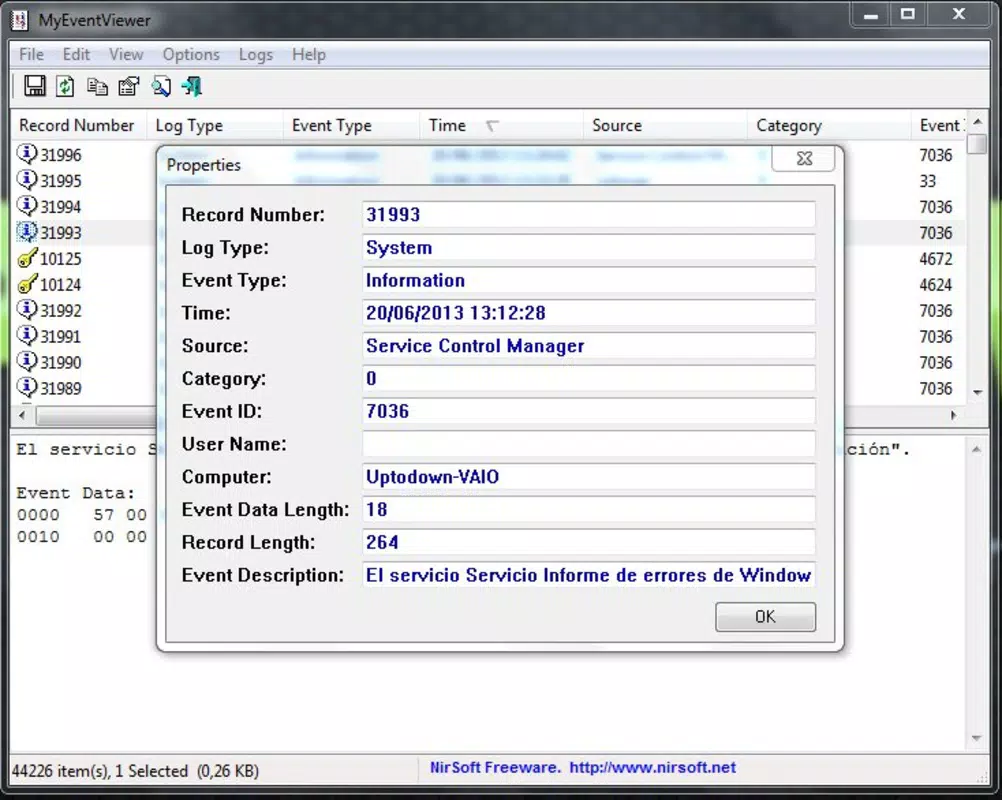The height and width of the screenshot is (800, 1002).
Task: Open the Edit menu
Action: pyautogui.click(x=76, y=54)
